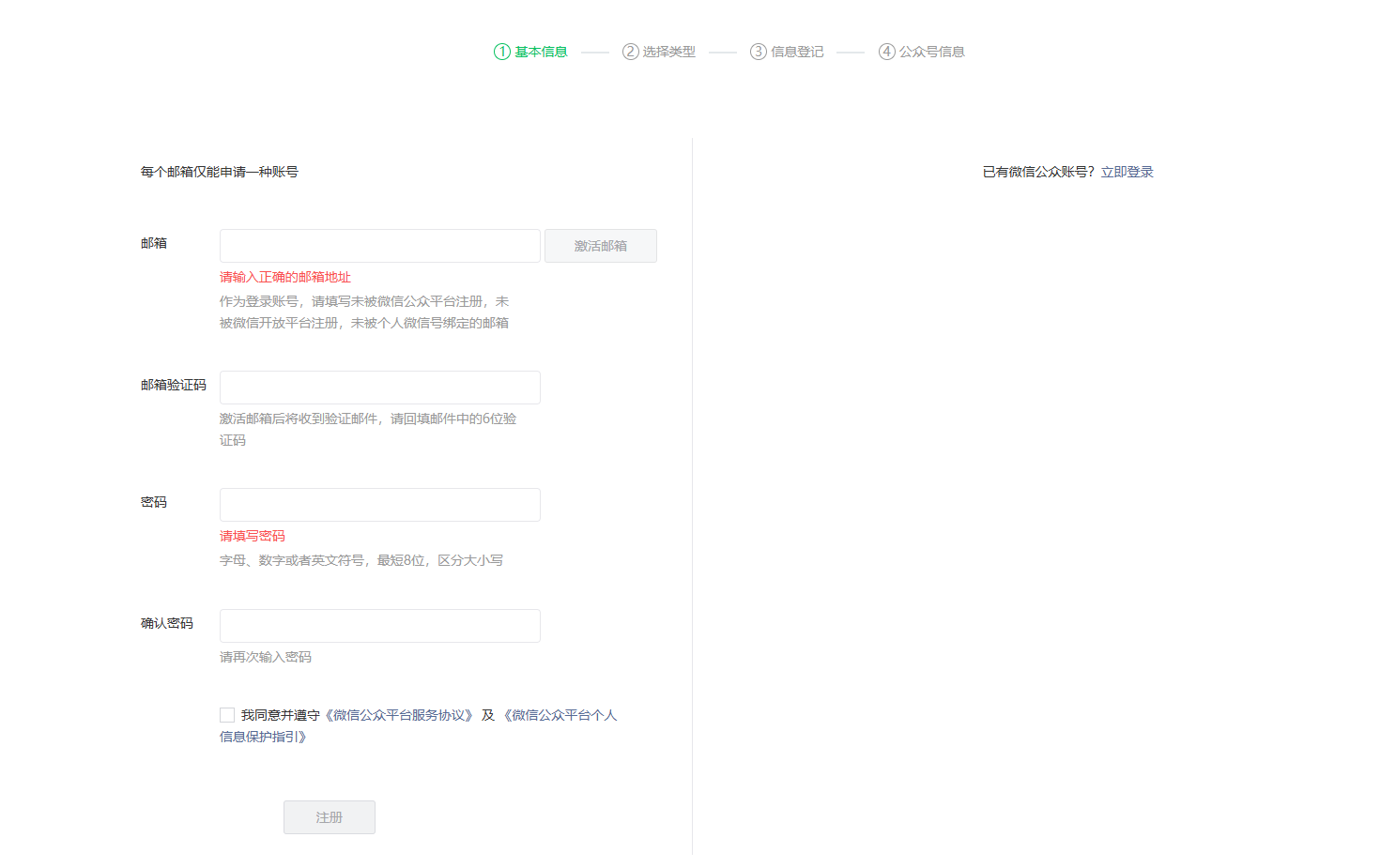Select the 选择类型 step label
Image resolution: width=1396 pixels, height=868 pixels.
(668, 52)
